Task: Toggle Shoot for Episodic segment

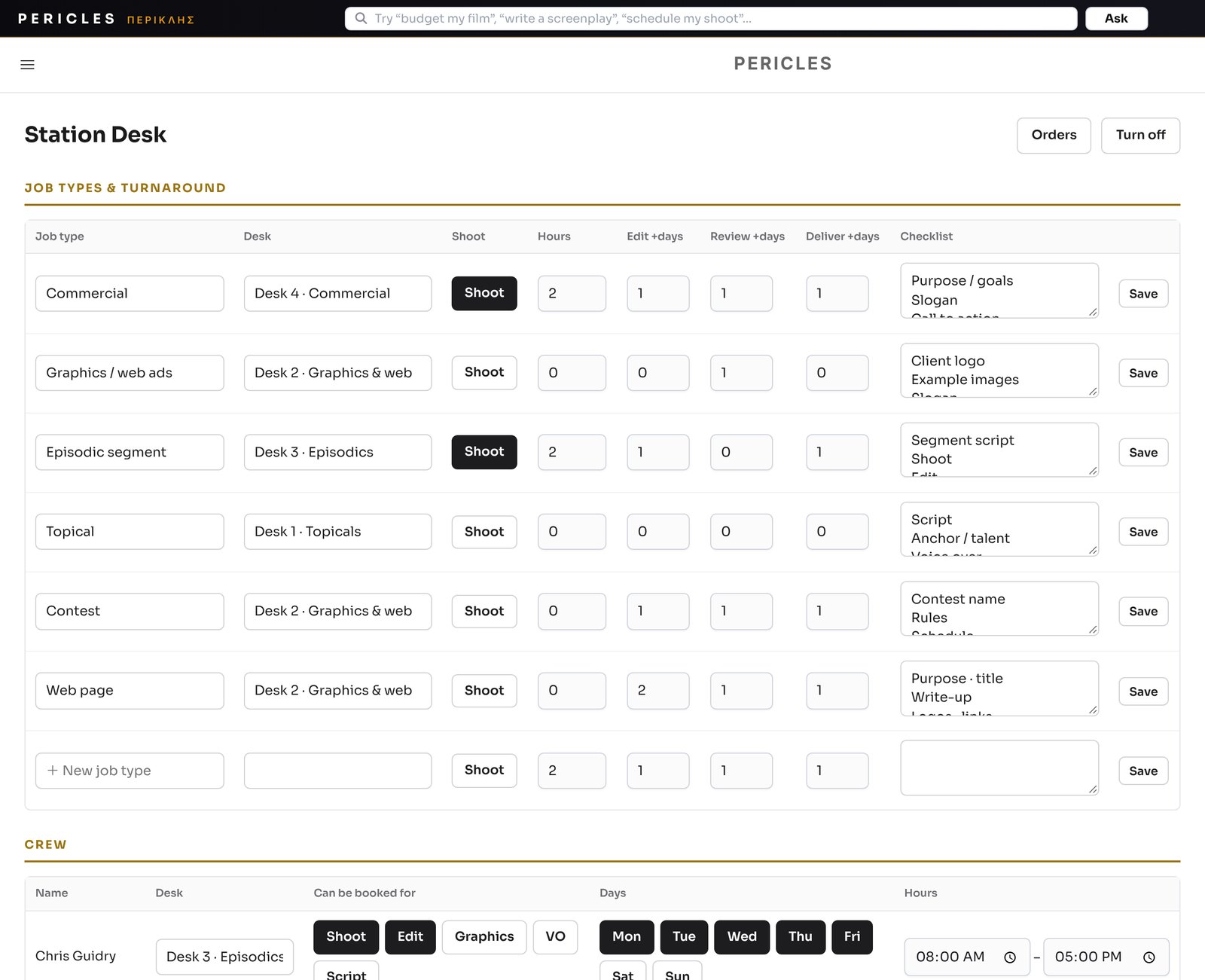Action: tap(484, 452)
